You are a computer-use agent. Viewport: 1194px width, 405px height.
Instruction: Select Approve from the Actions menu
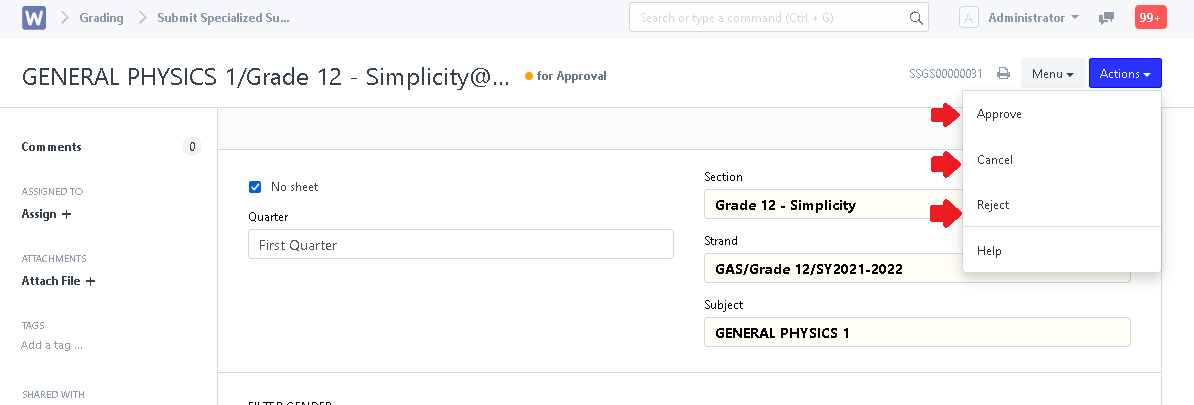(999, 114)
